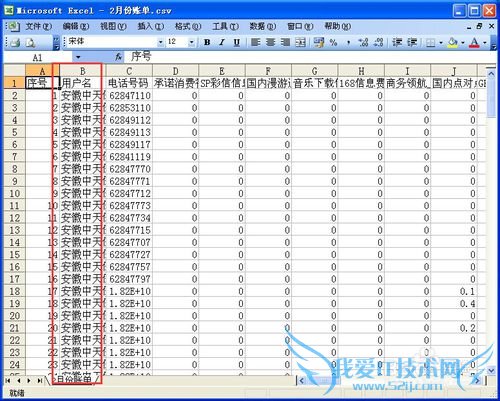Open the fill color dropdown arrow
Viewport: 500px width, 401px height.
[x=463, y=43]
